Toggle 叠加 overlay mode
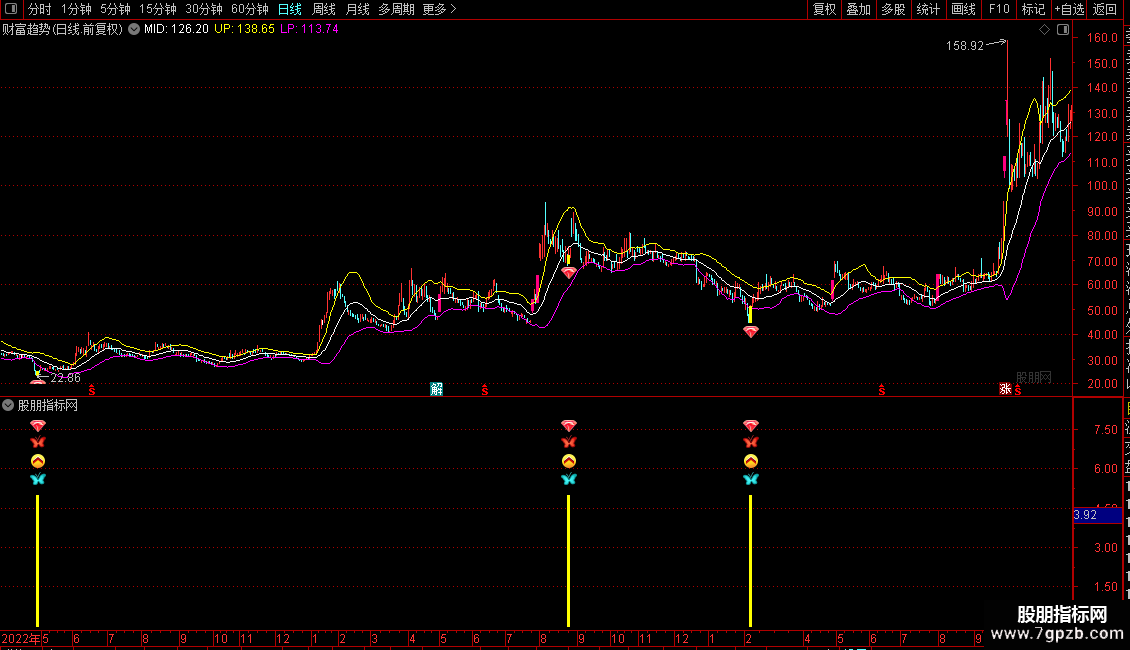1130x650 pixels. [858, 9]
